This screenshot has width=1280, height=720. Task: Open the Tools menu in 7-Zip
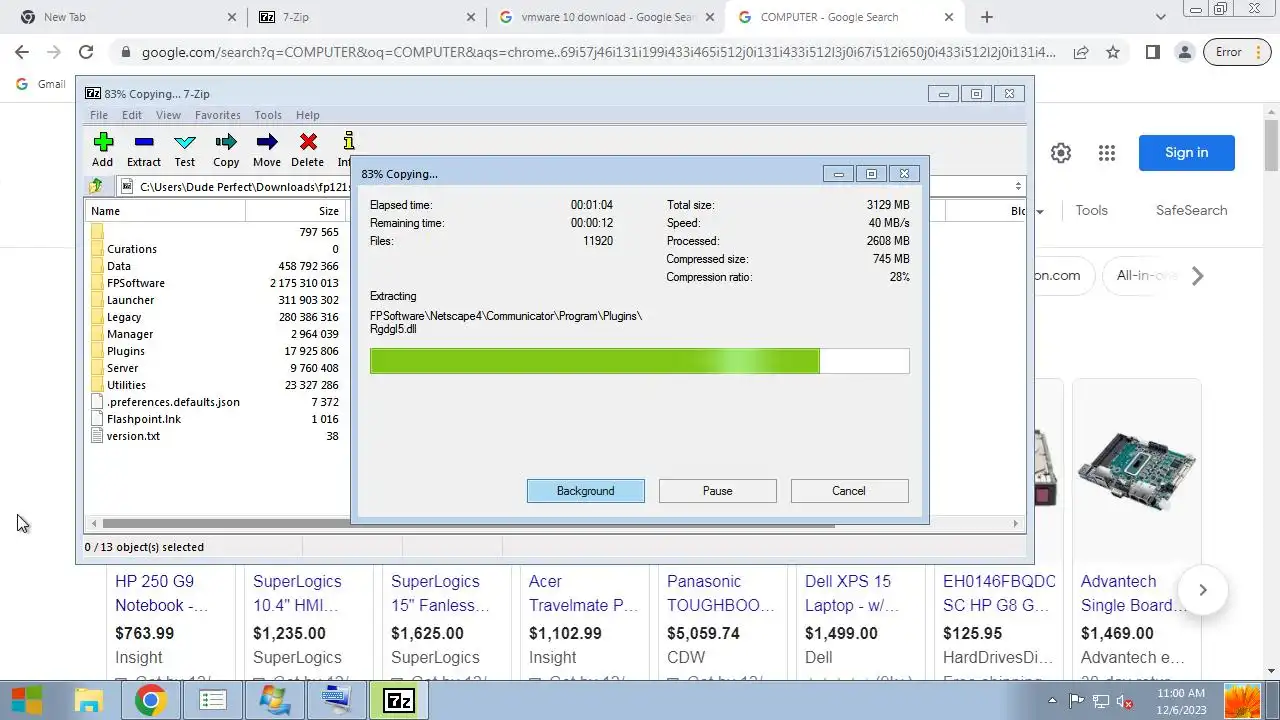(x=268, y=115)
